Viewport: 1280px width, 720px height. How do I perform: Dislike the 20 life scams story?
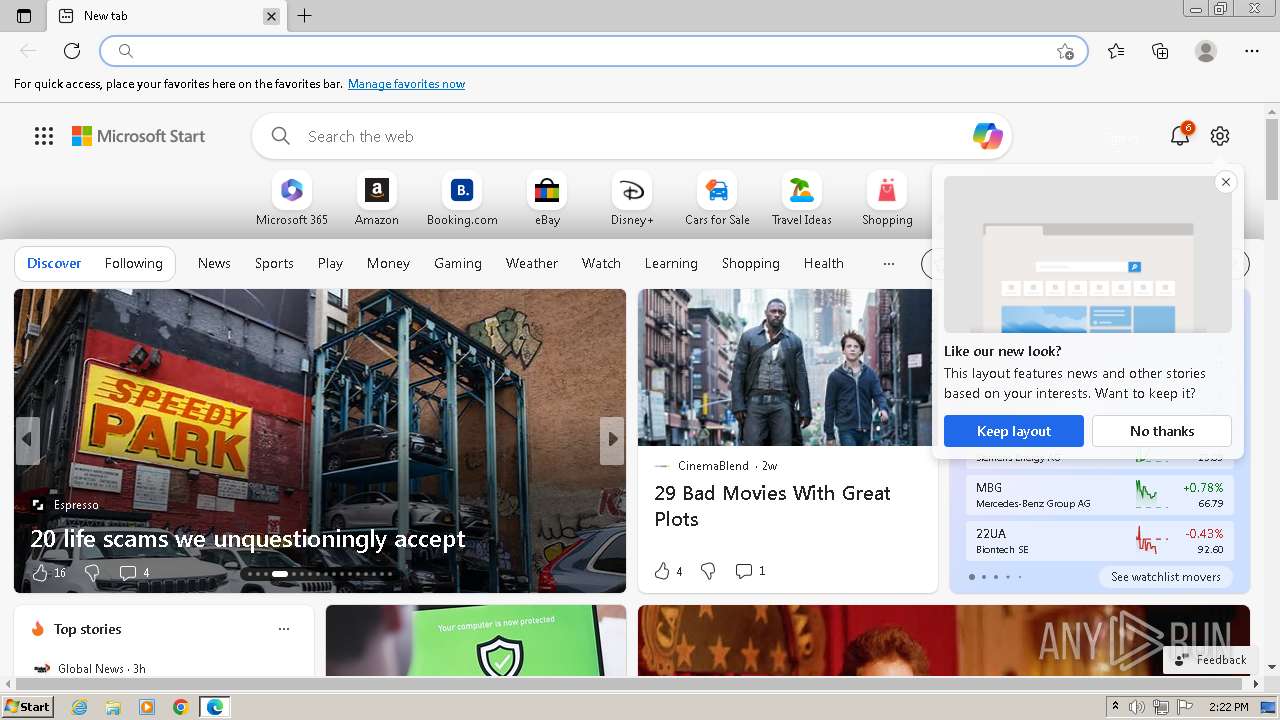[x=92, y=573]
